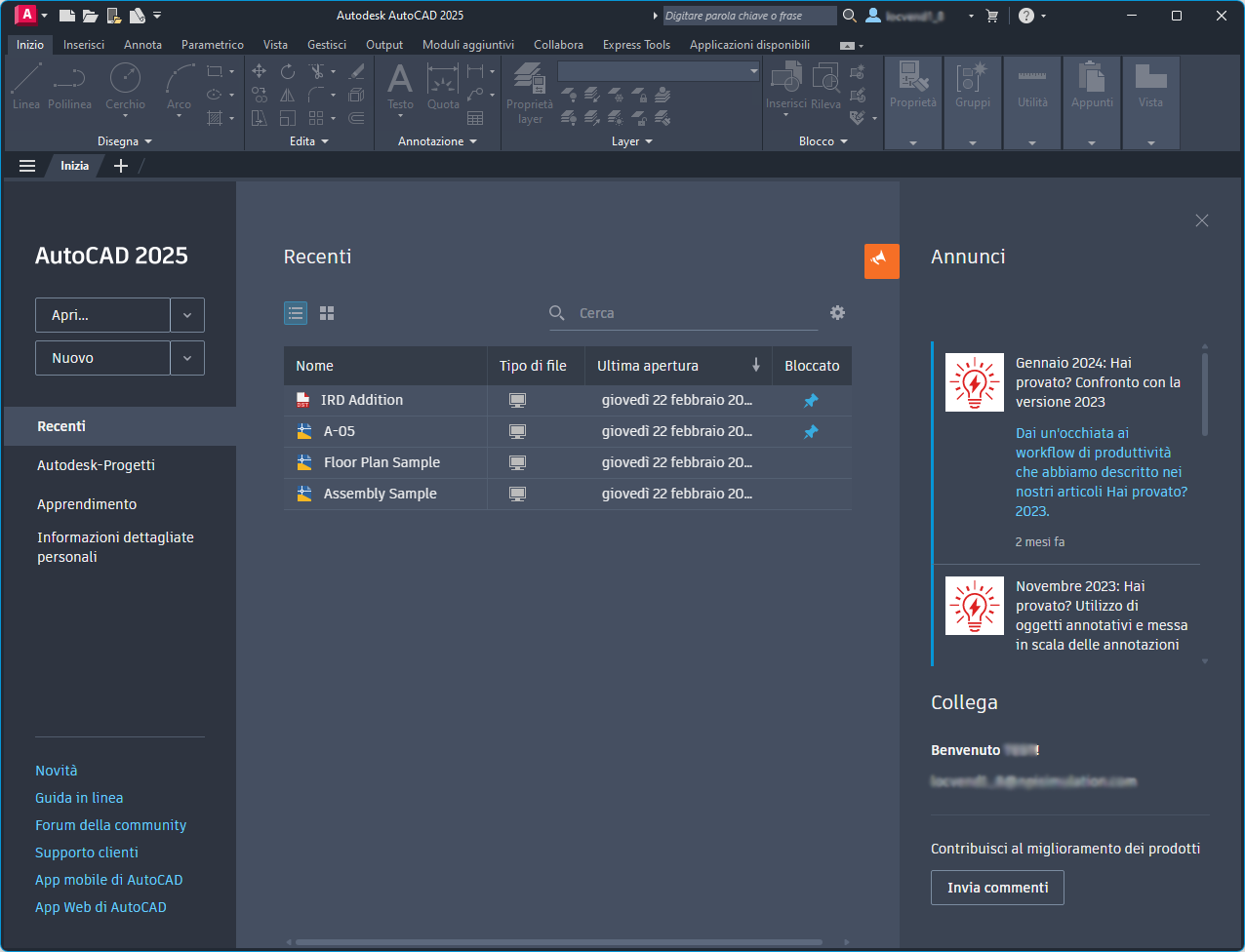Click the Annunci panel scrollbar
Screen dimensions: 1245x952
pyautogui.click(x=1205, y=394)
